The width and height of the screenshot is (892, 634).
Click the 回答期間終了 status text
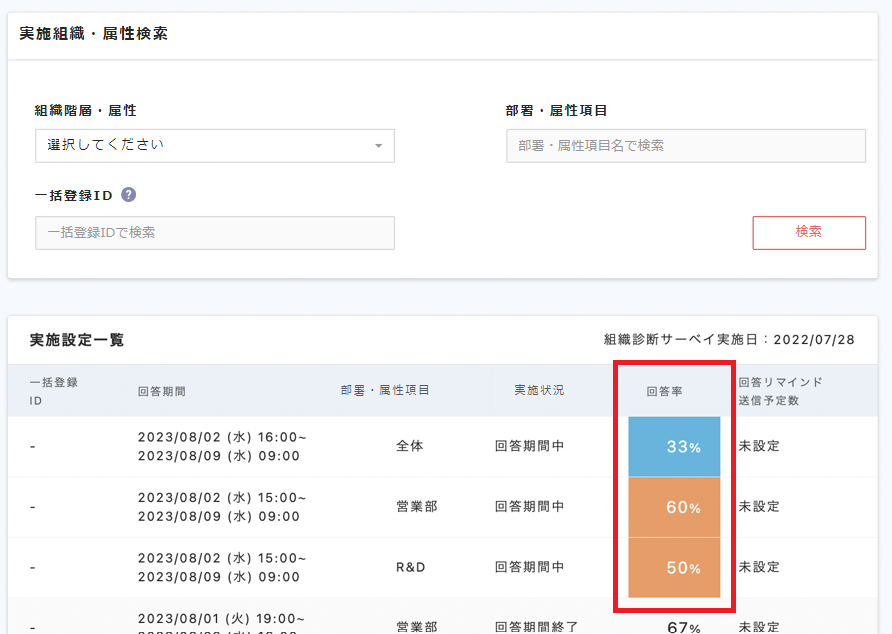[x=536, y=627]
